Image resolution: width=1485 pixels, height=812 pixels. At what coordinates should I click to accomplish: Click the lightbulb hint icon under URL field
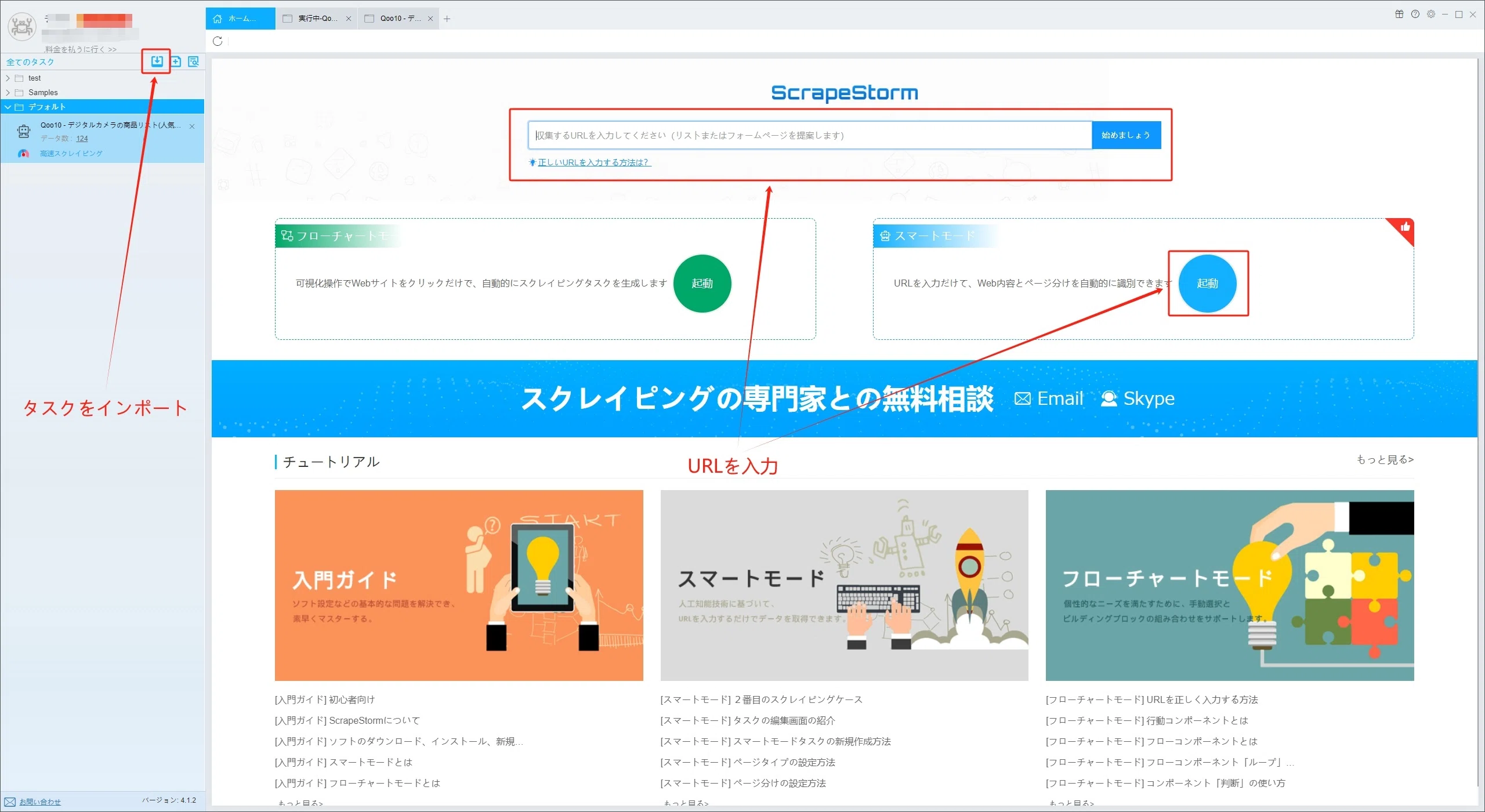[532, 162]
